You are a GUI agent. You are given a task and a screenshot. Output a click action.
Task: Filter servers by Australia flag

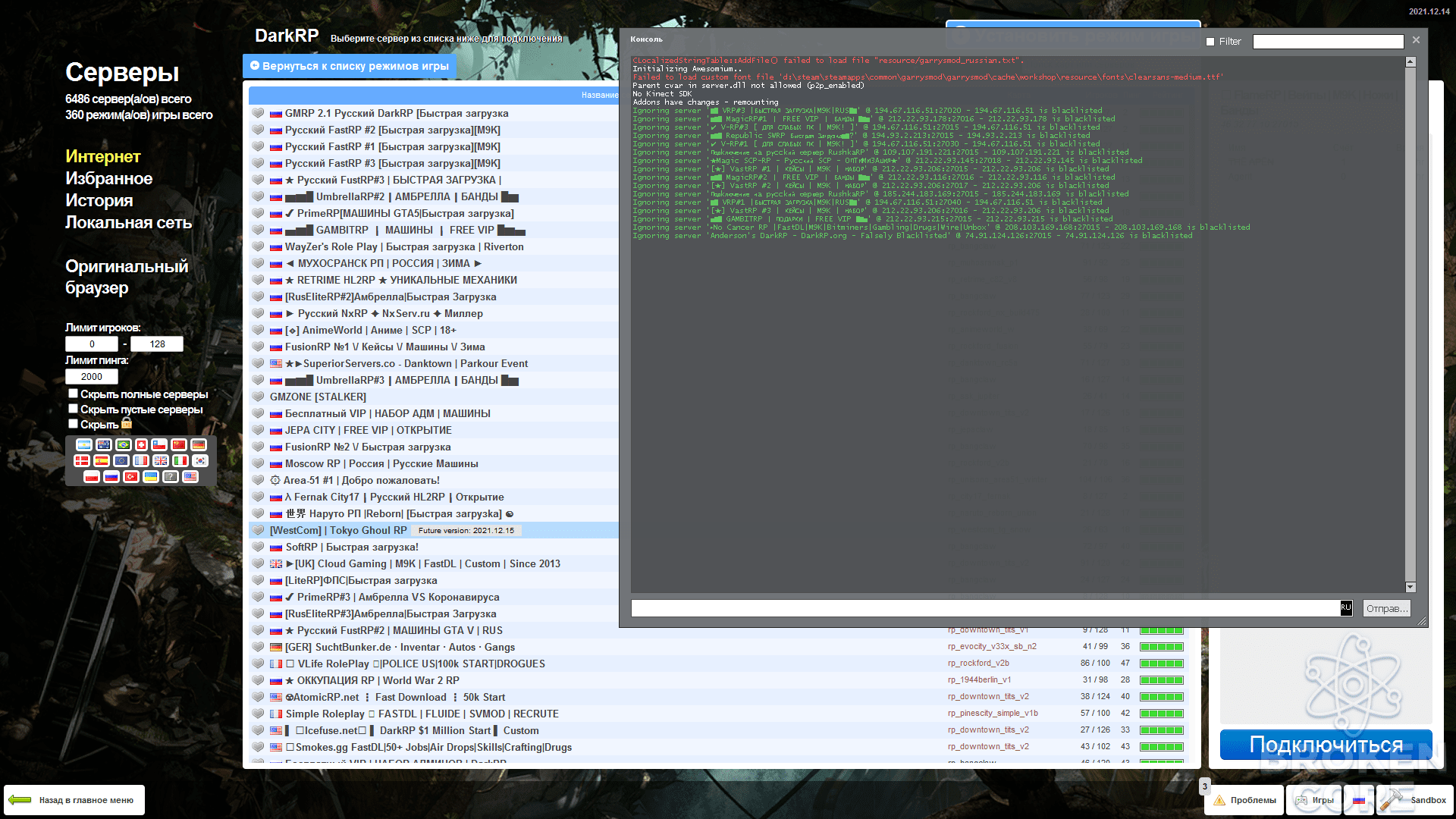tap(104, 445)
